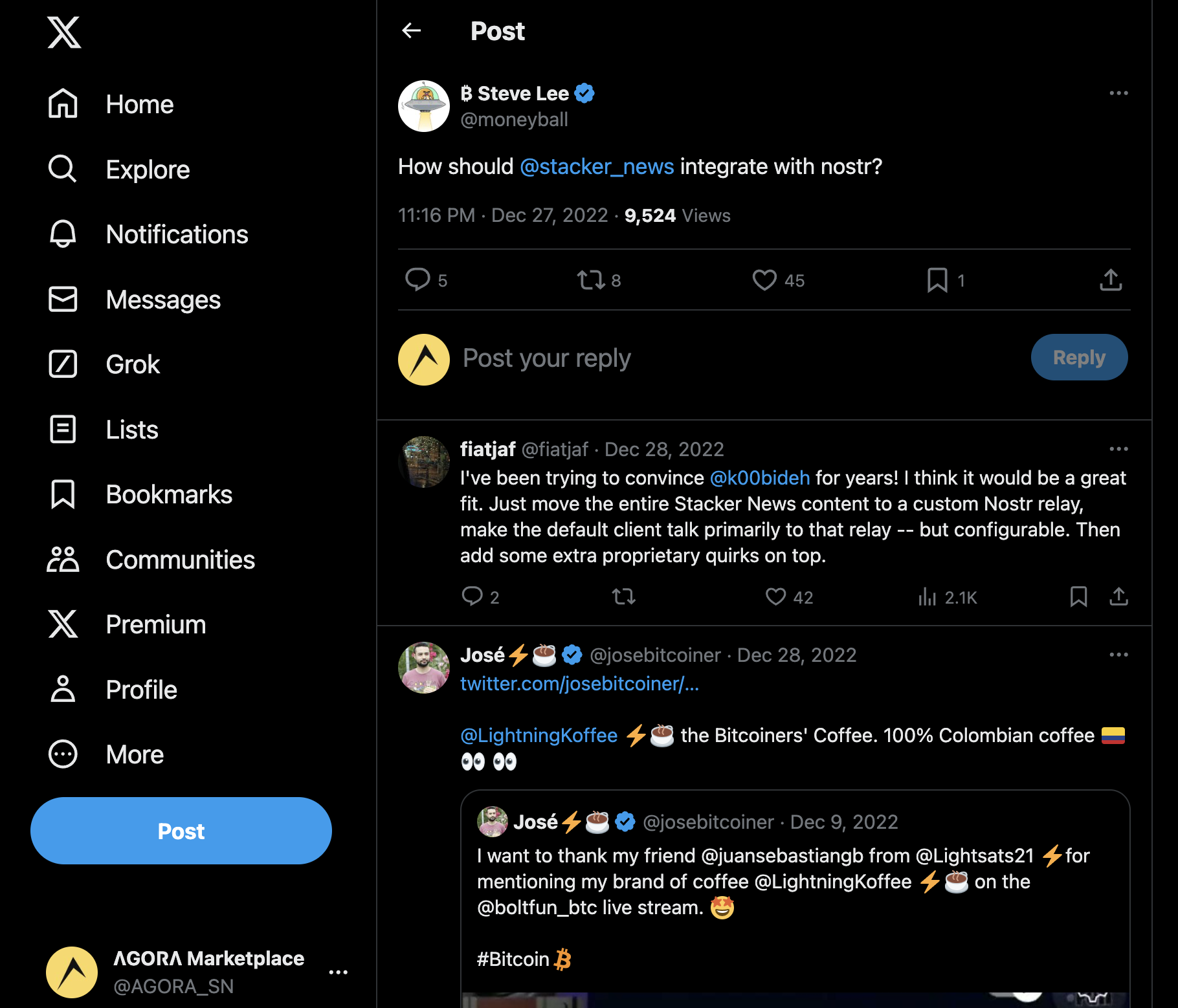Share Steve Lee's post via share icon
Image resolution: width=1178 pixels, height=1008 pixels.
coord(1111,280)
